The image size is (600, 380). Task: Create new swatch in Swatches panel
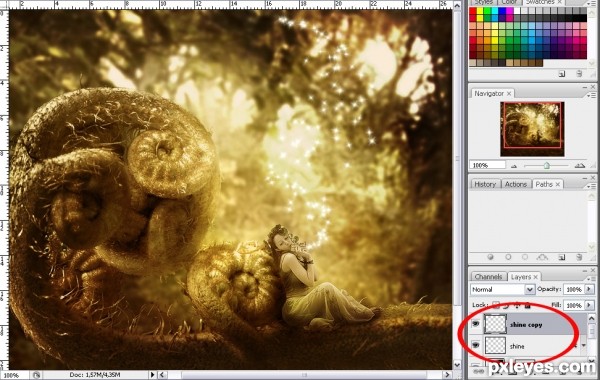point(562,73)
